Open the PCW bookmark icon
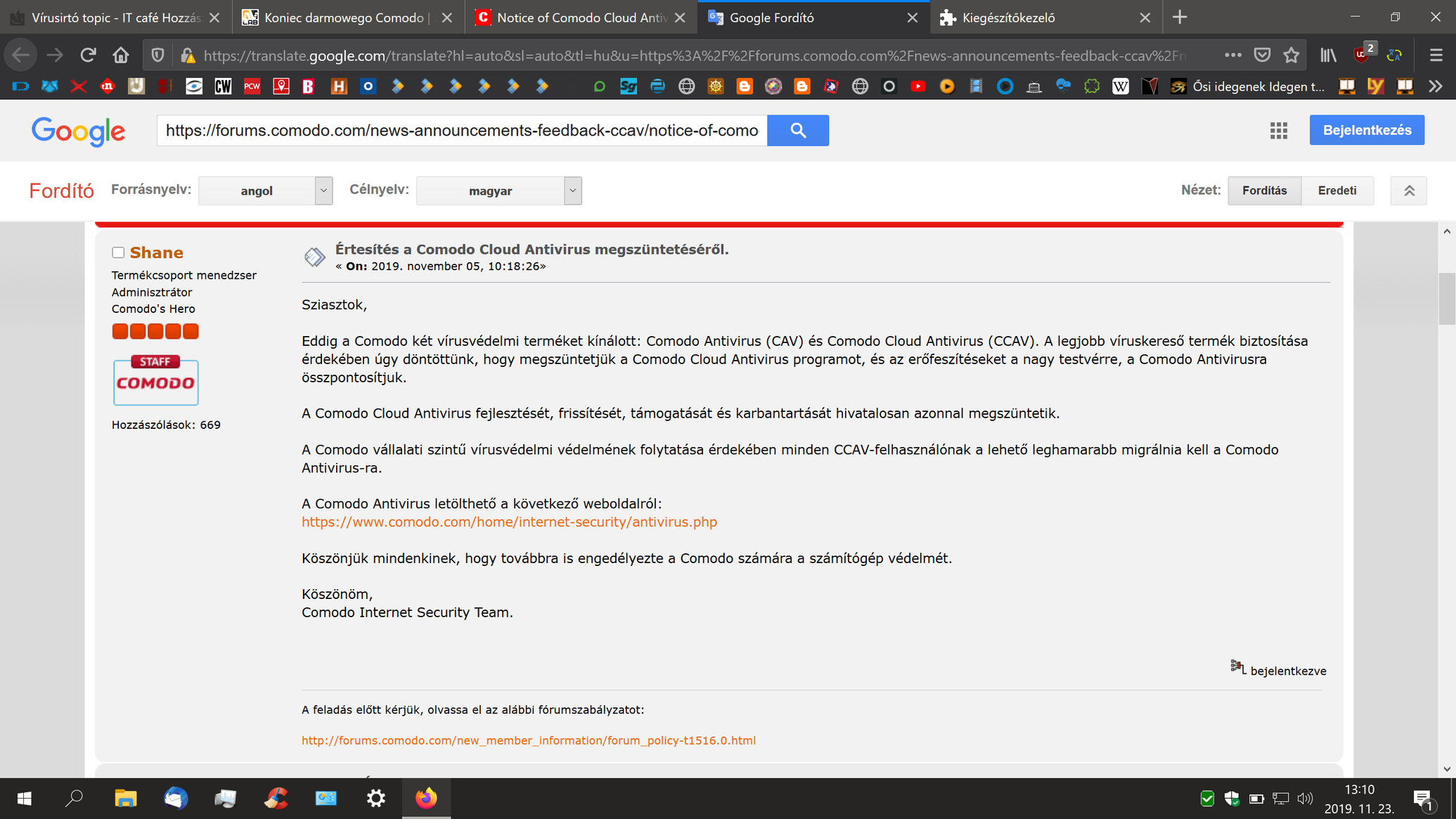1456x819 pixels. click(252, 86)
